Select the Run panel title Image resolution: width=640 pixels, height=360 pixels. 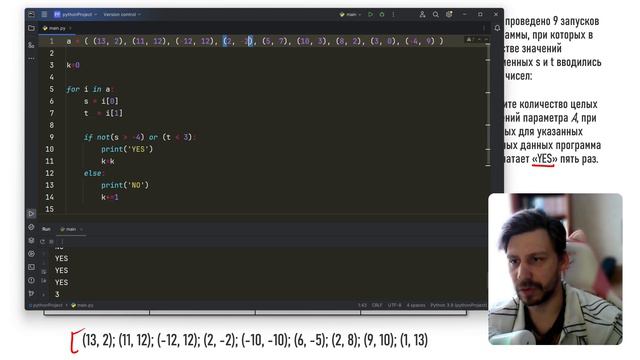coord(46,229)
